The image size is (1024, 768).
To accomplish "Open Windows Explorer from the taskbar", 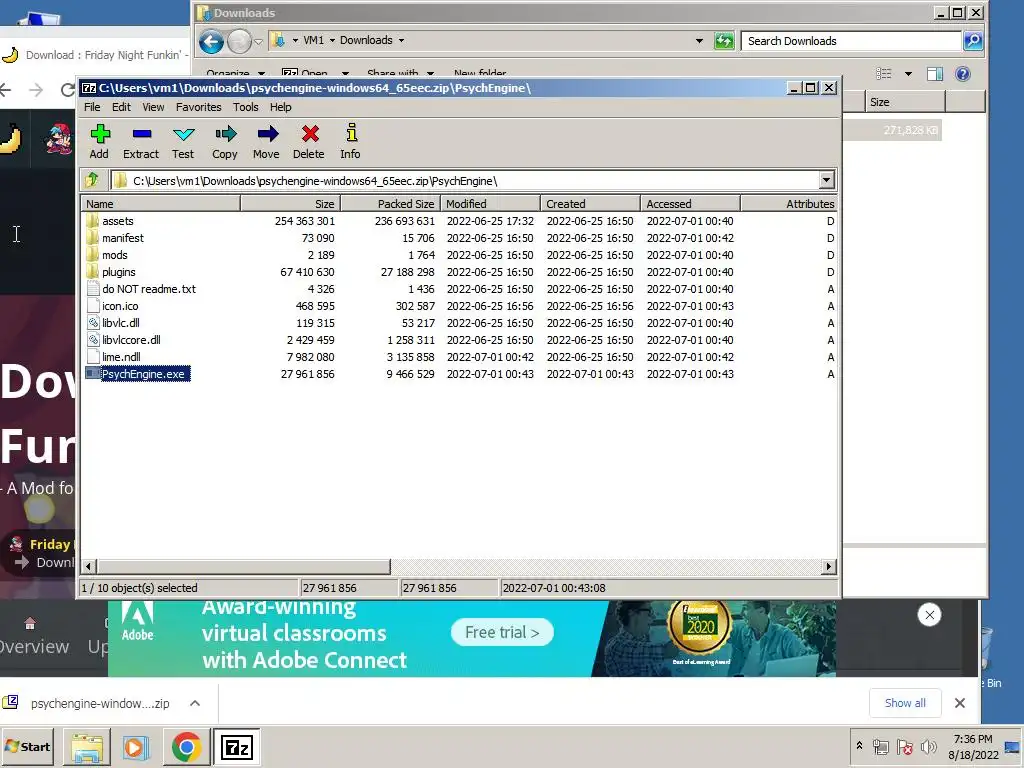I will [x=87, y=747].
